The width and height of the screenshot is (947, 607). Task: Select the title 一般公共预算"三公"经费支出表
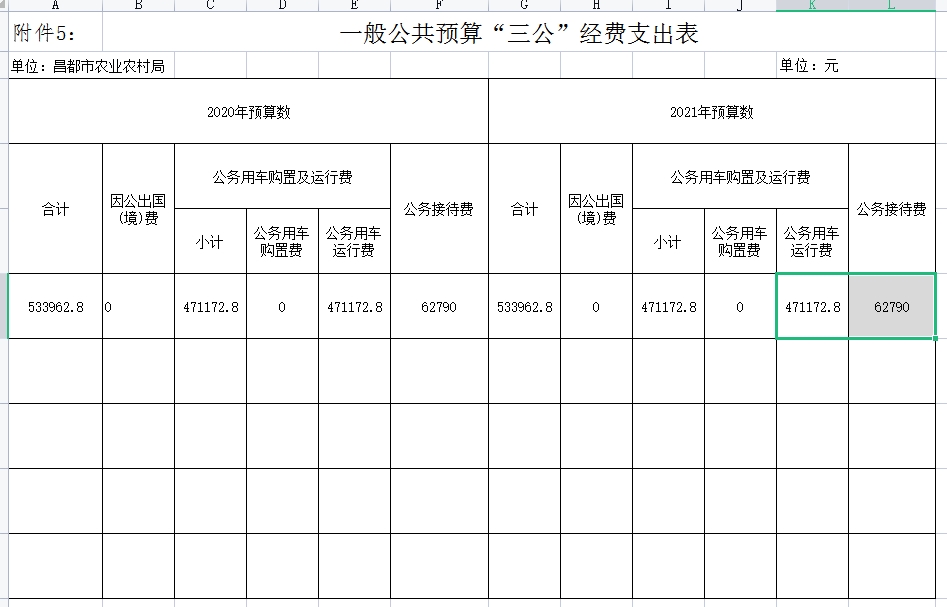518,34
